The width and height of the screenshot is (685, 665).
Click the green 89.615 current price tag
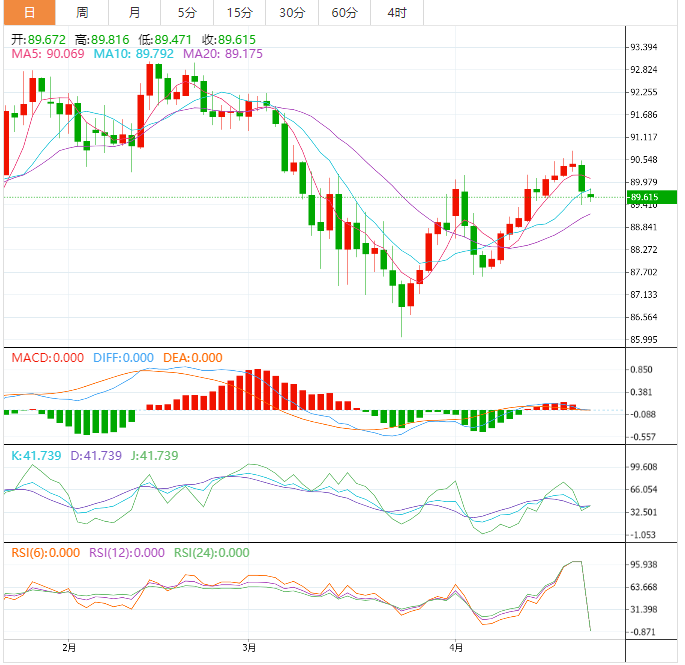[x=647, y=197]
